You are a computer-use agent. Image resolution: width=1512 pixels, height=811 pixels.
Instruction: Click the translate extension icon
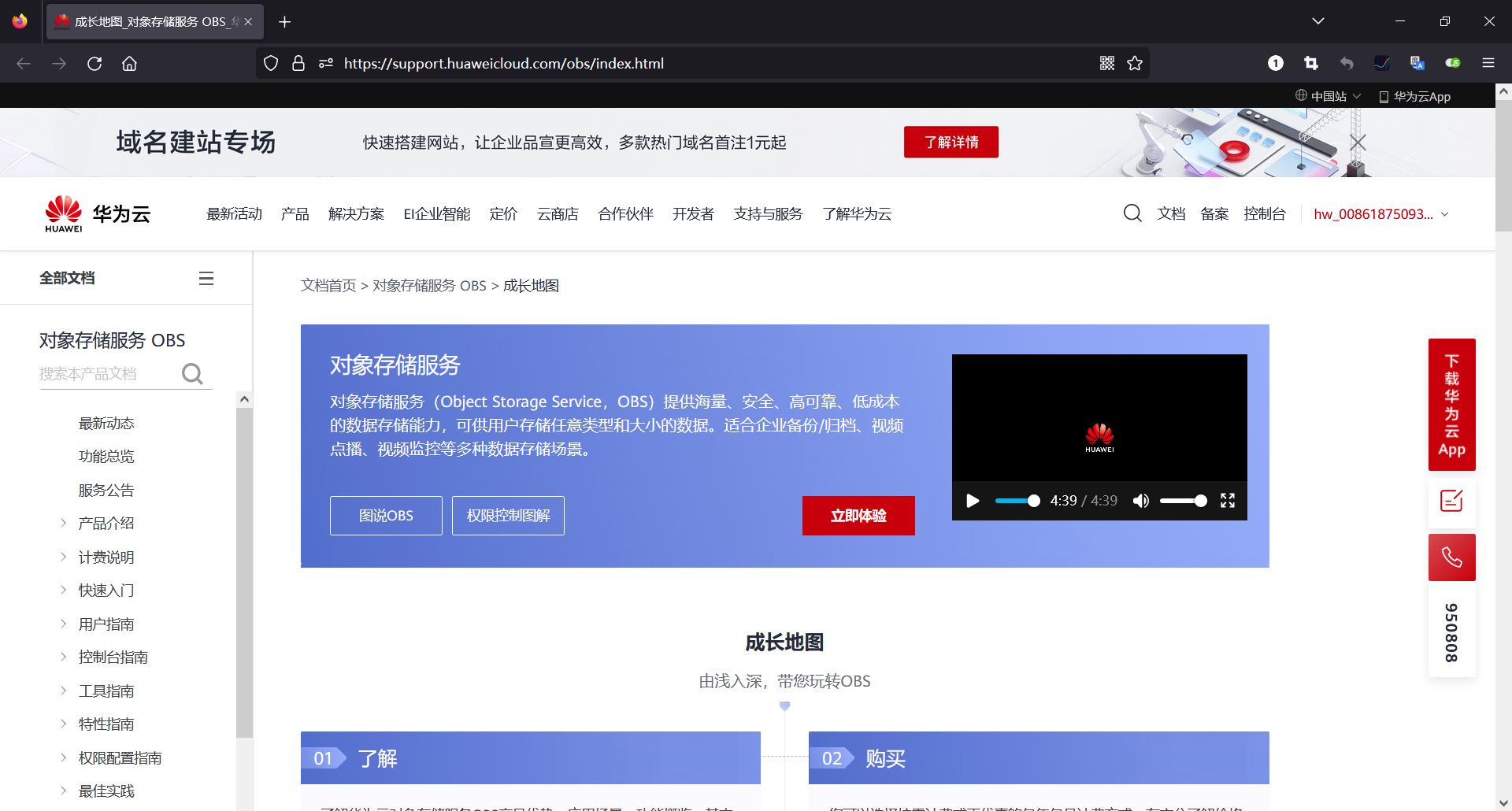point(1417,63)
